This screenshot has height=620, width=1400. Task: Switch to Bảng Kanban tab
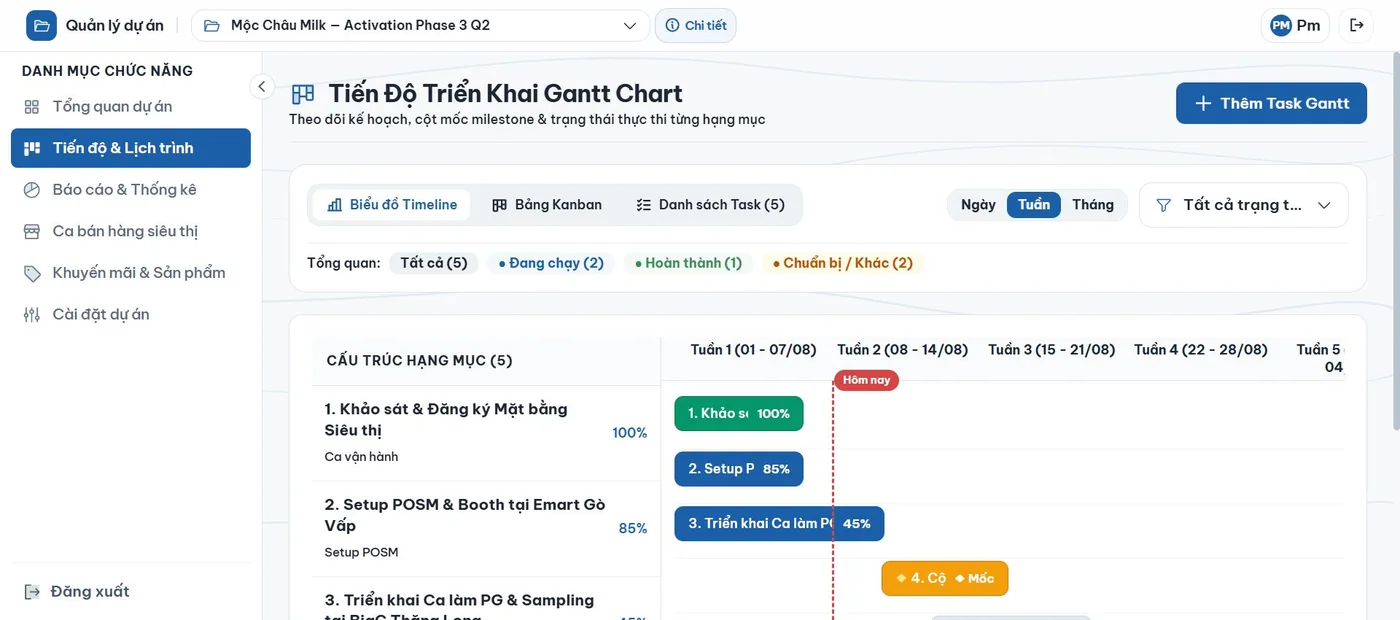coord(547,205)
